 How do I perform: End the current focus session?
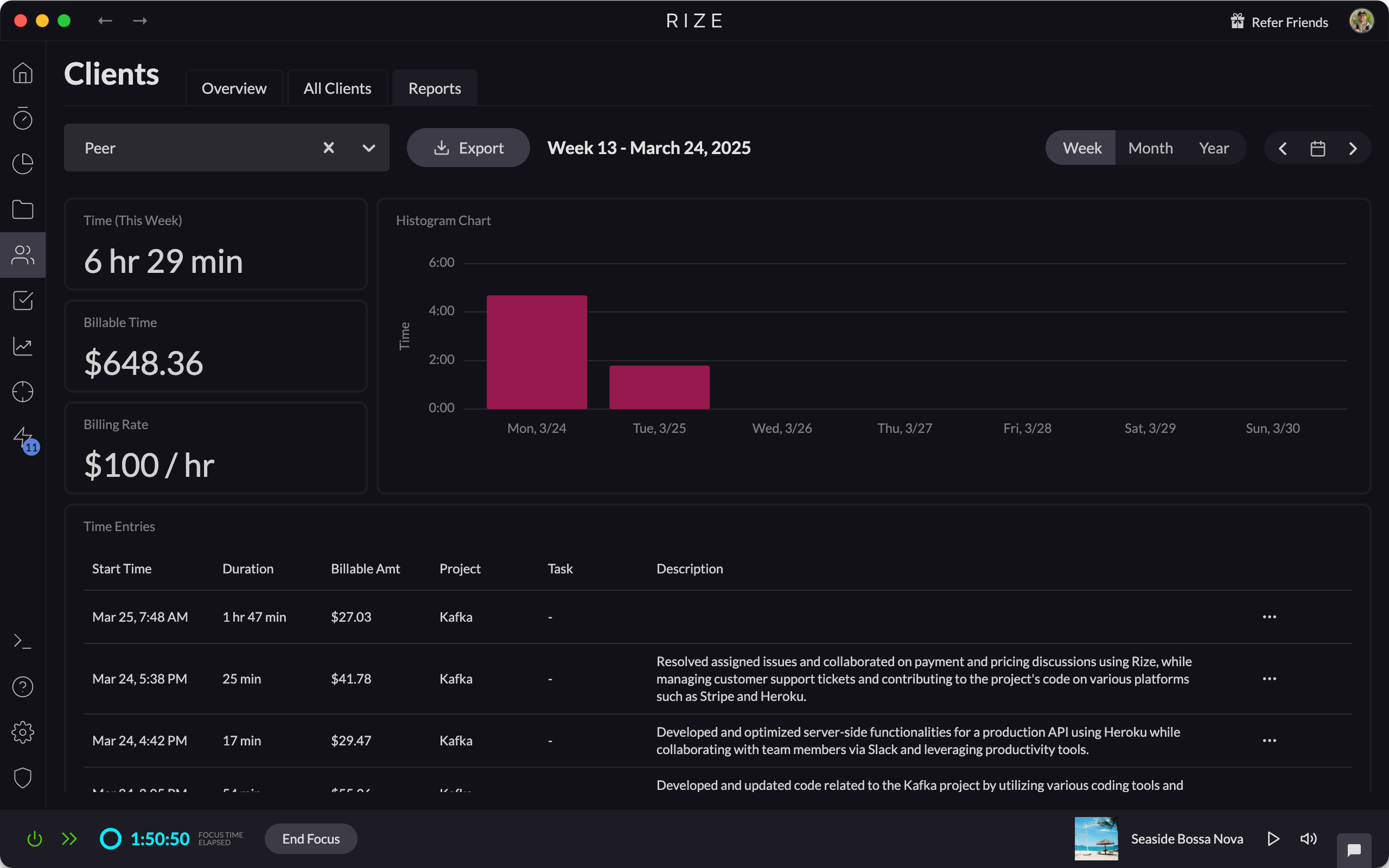pyautogui.click(x=310, y=838)
